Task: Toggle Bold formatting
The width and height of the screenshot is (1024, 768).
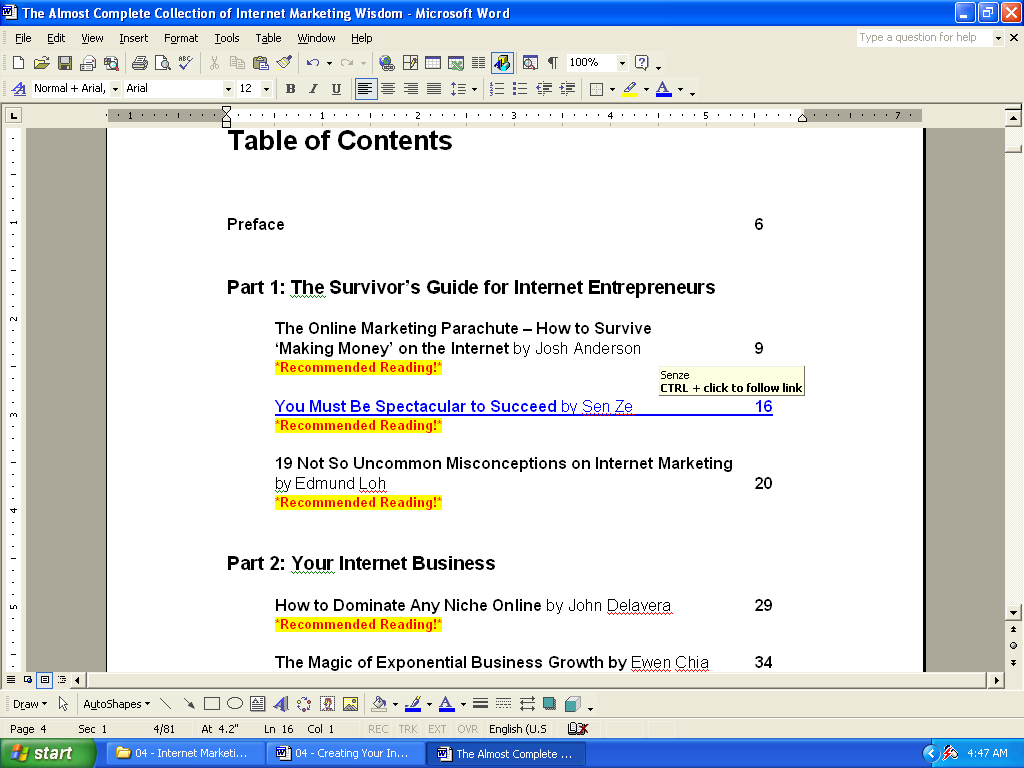Action: (x=290, y=89)
